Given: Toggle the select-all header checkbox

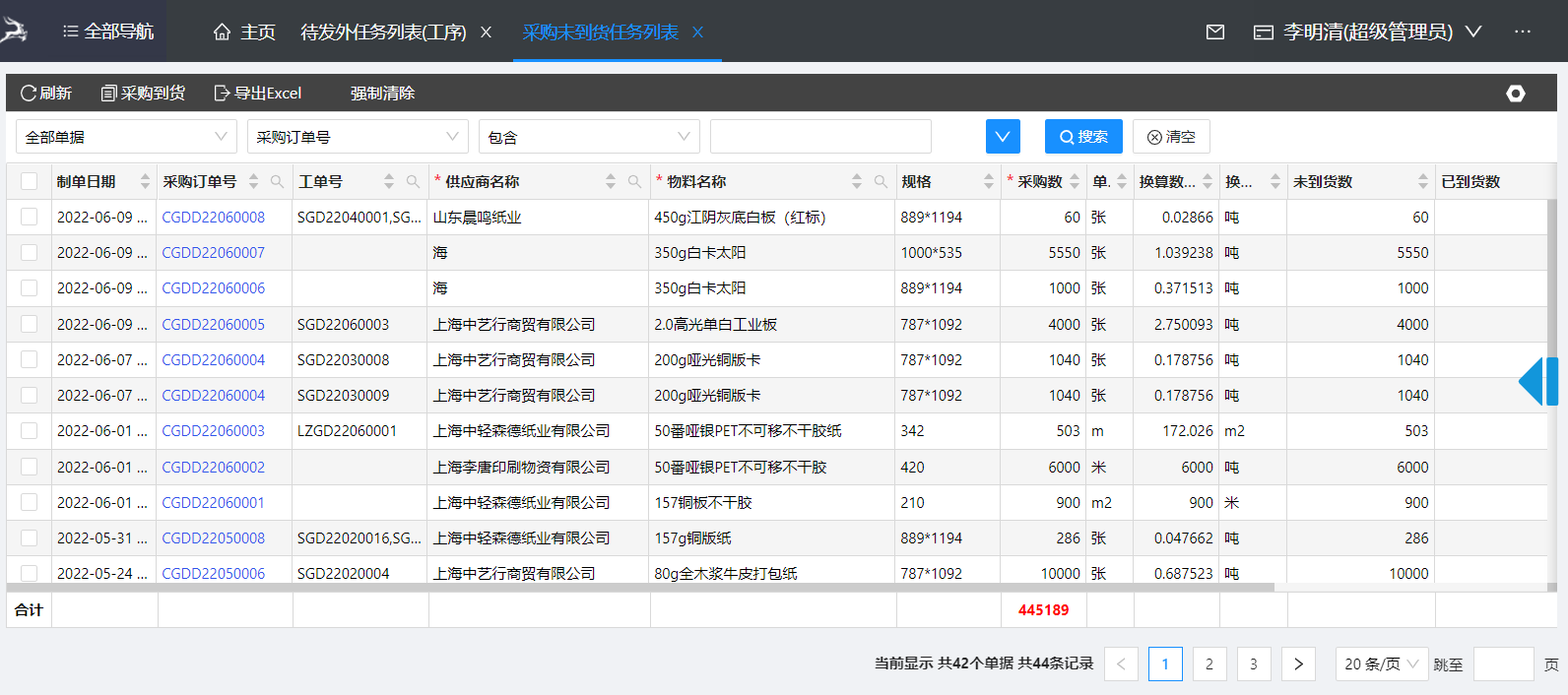Looking at the screenshot, I should pyautogui.click(x=30, y=182).
